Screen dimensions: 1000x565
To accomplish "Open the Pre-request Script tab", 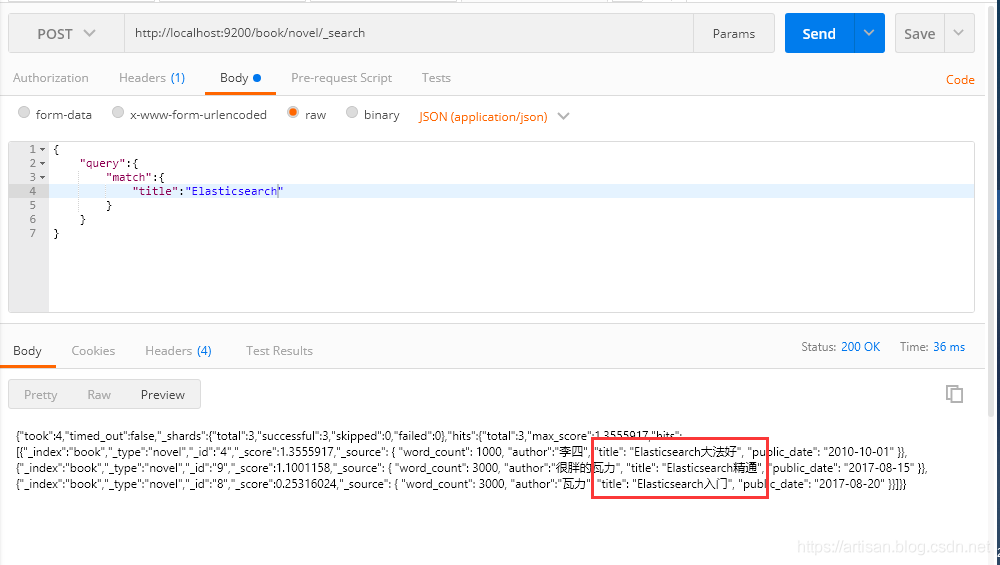I will (341, 78).
